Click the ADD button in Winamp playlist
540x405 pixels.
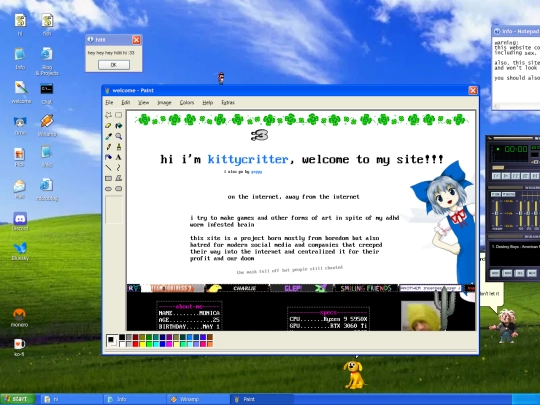pyautogui.click(x=495, y=273)
